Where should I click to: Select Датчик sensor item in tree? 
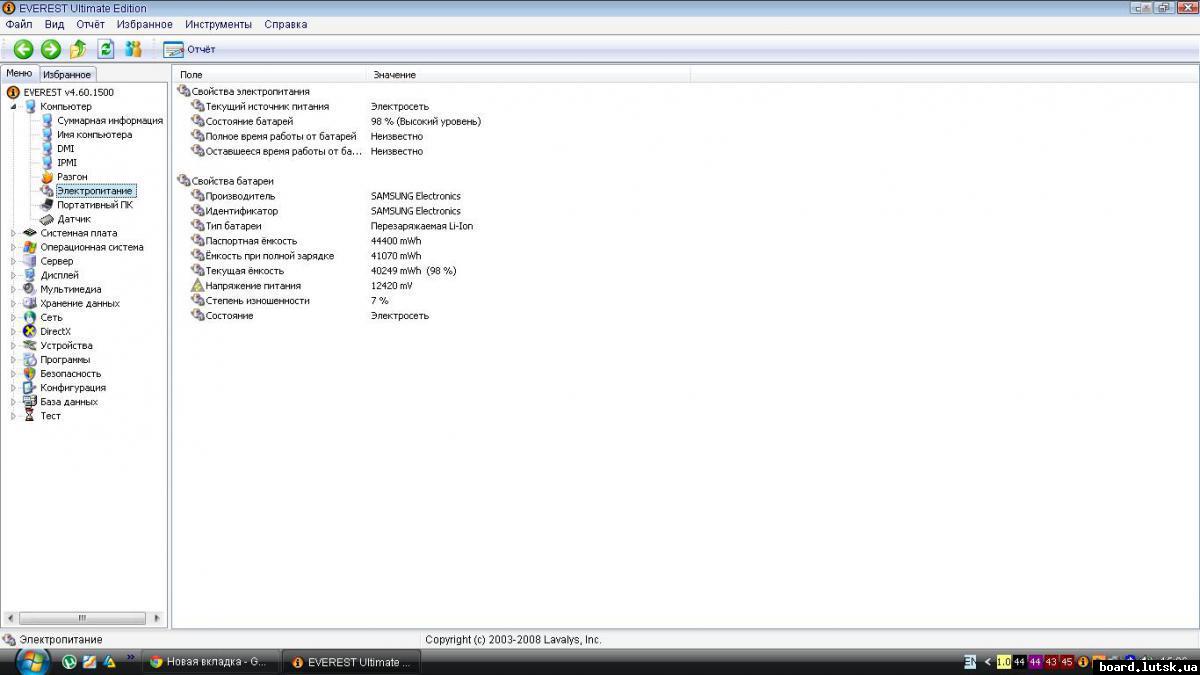click(73, 219)
